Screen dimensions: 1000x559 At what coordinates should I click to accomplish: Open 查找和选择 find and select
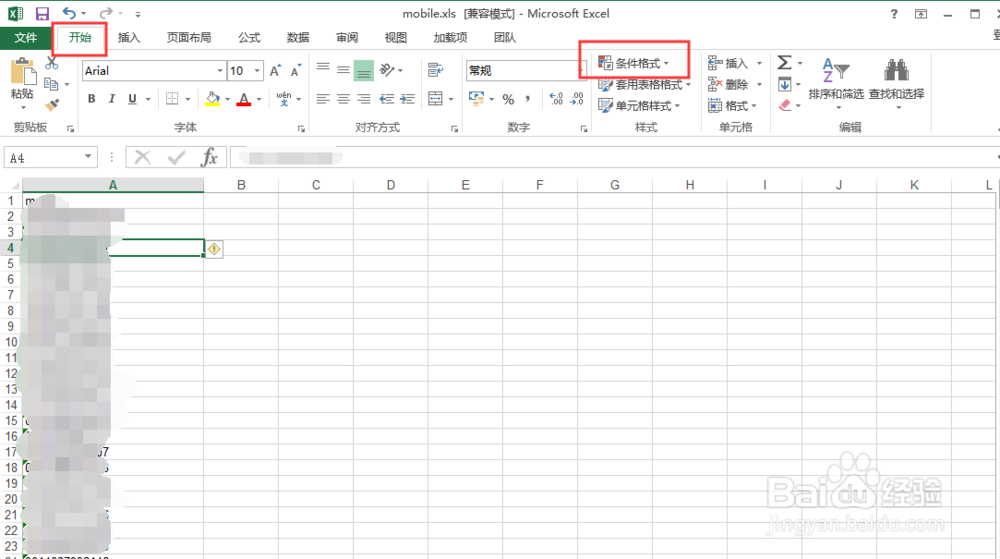tap(896, 82)
